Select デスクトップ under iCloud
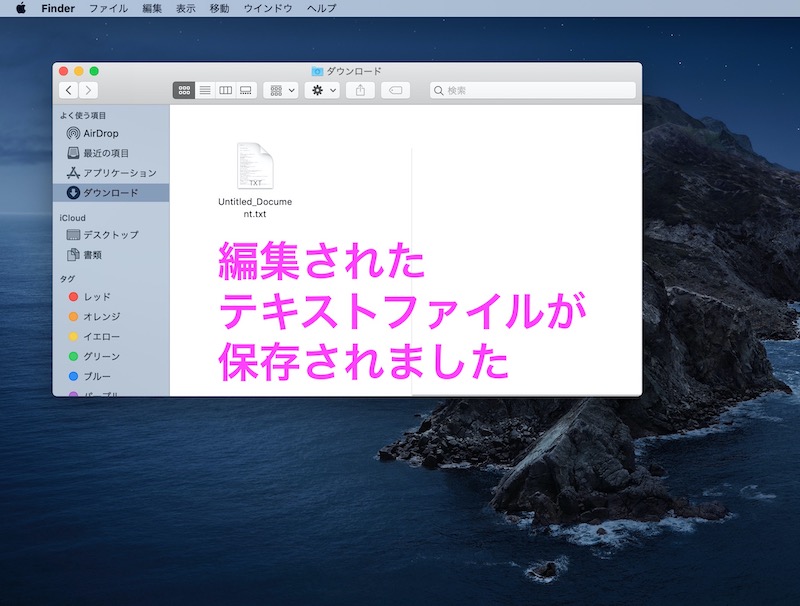This screenshot has height=606, width=800. coord(110,235)
